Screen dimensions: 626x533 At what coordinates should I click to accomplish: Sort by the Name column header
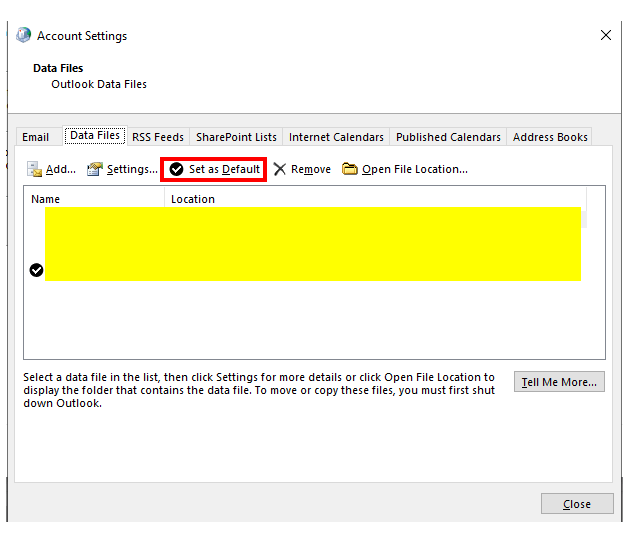(x=94, y=199)
